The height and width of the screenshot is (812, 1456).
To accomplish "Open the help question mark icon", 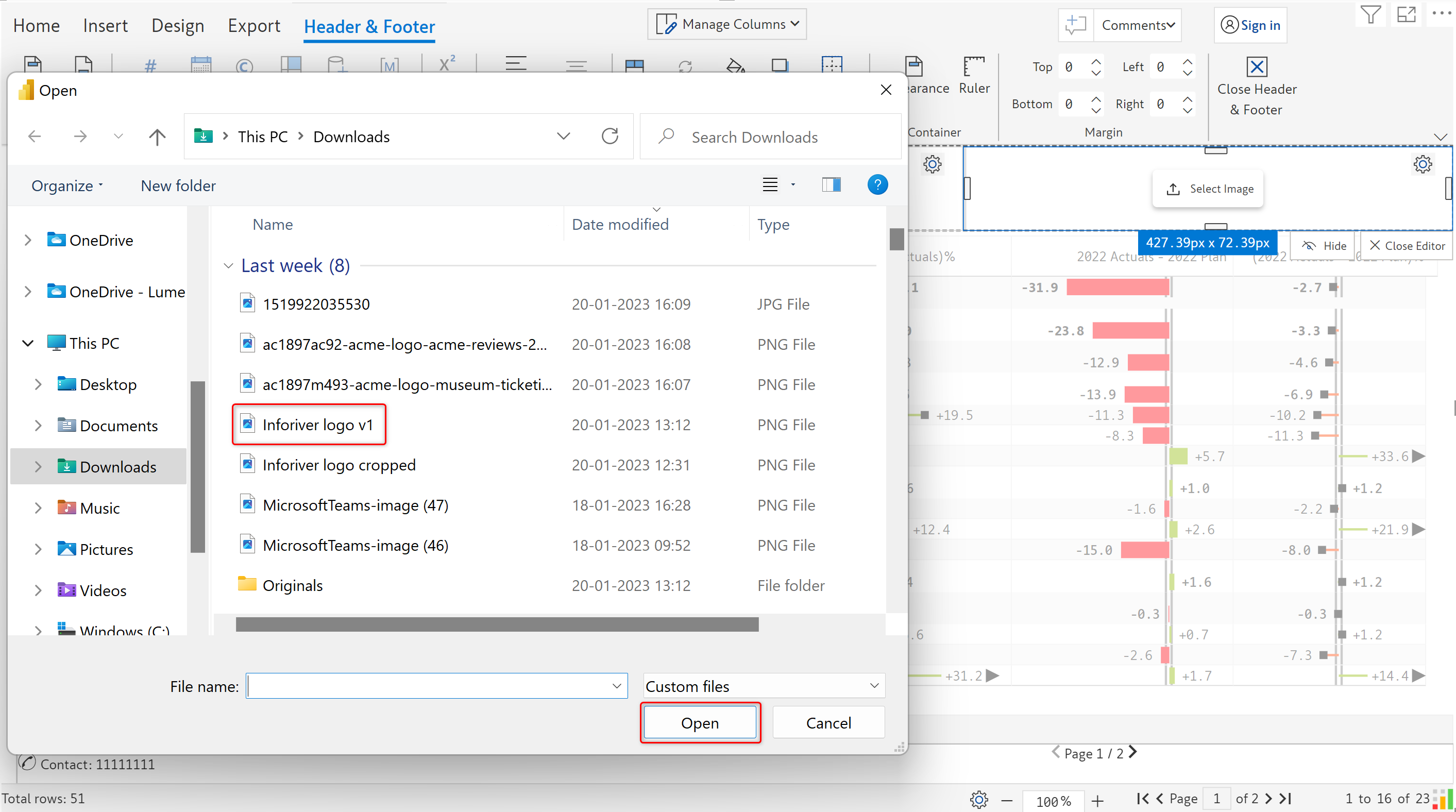I will click(877, 185).
